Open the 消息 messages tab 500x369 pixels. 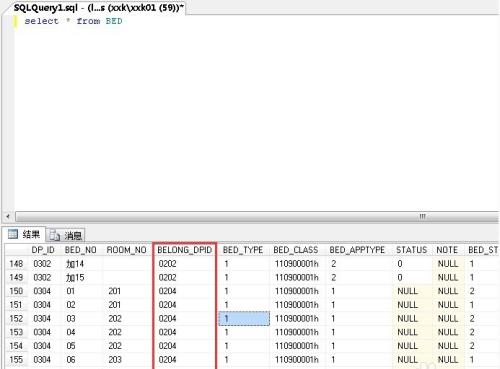pos(66,235)
